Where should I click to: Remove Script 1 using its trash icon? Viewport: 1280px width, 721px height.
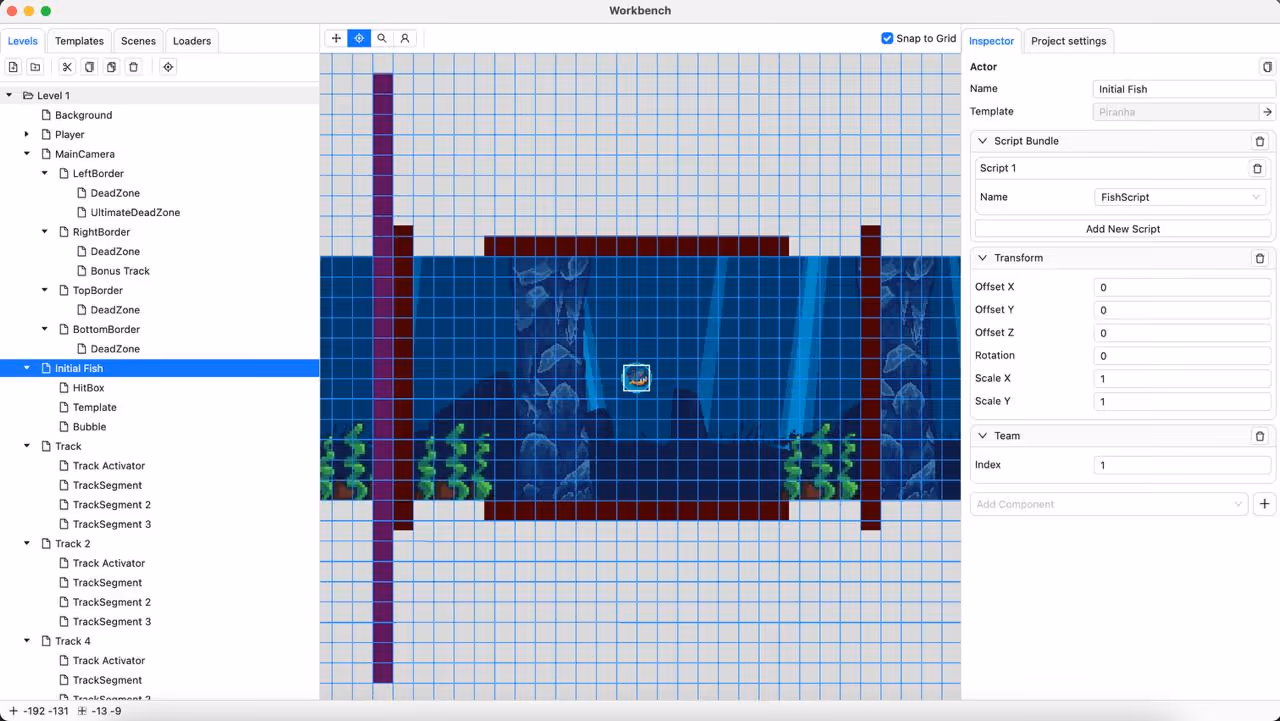(x=1257, y=168)
